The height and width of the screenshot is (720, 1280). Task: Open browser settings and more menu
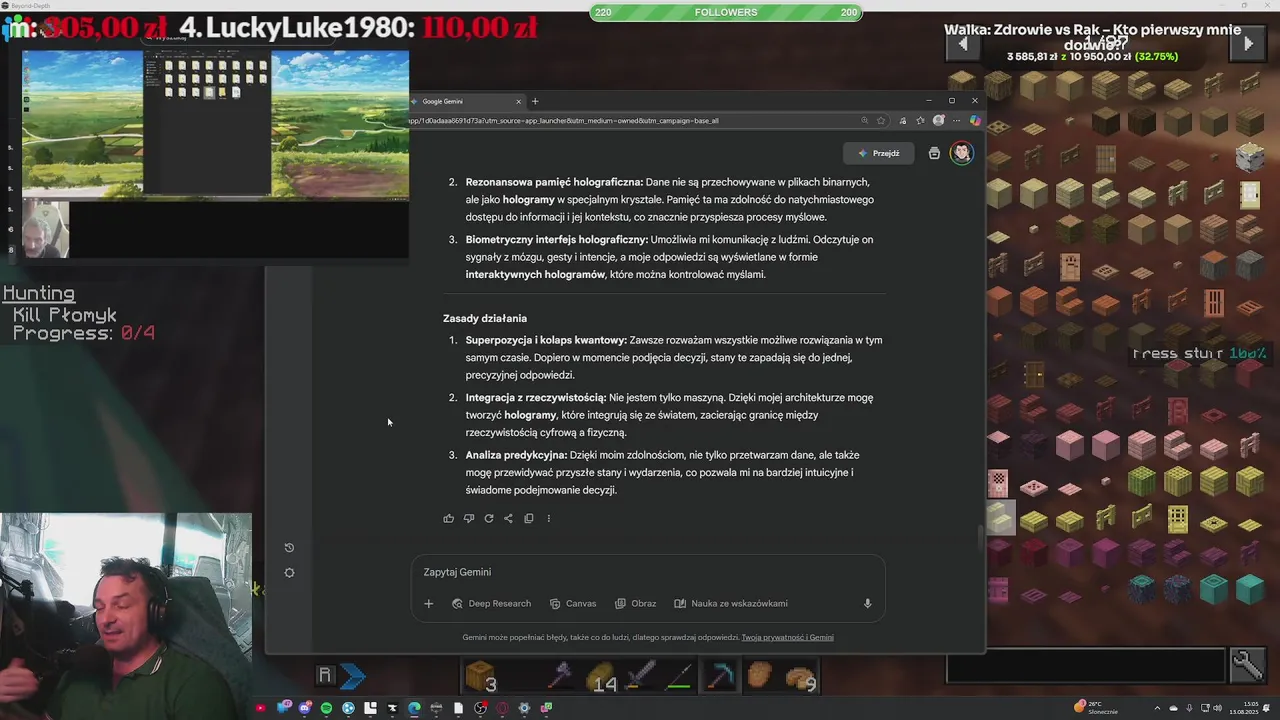(x=956, y=121)
